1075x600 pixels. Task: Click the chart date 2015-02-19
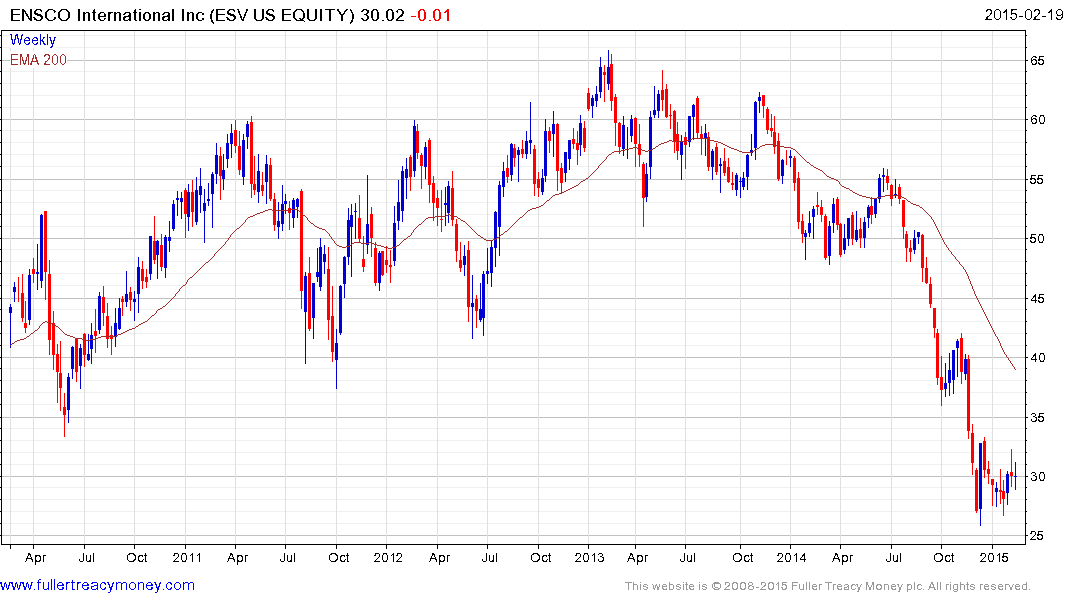tap(1024, 15)
